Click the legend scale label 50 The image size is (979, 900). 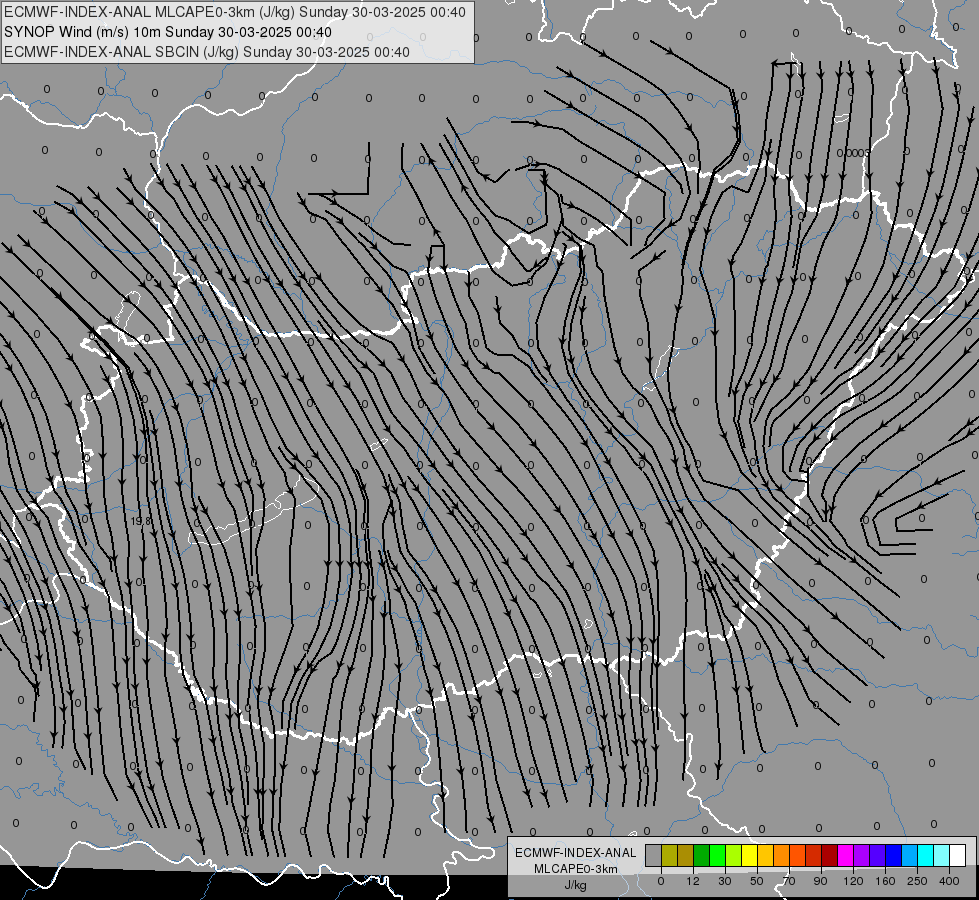(x=757, y=881)
